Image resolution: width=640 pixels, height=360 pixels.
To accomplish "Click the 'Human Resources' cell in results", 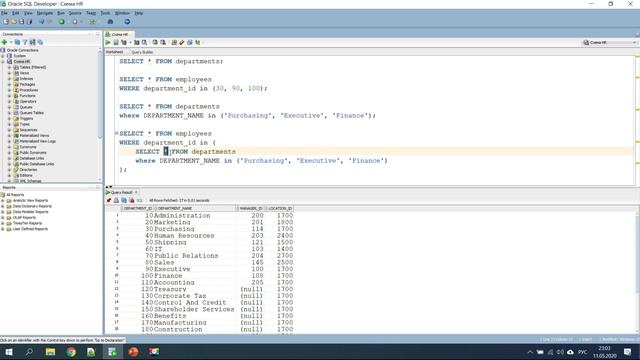I will 184,236.
